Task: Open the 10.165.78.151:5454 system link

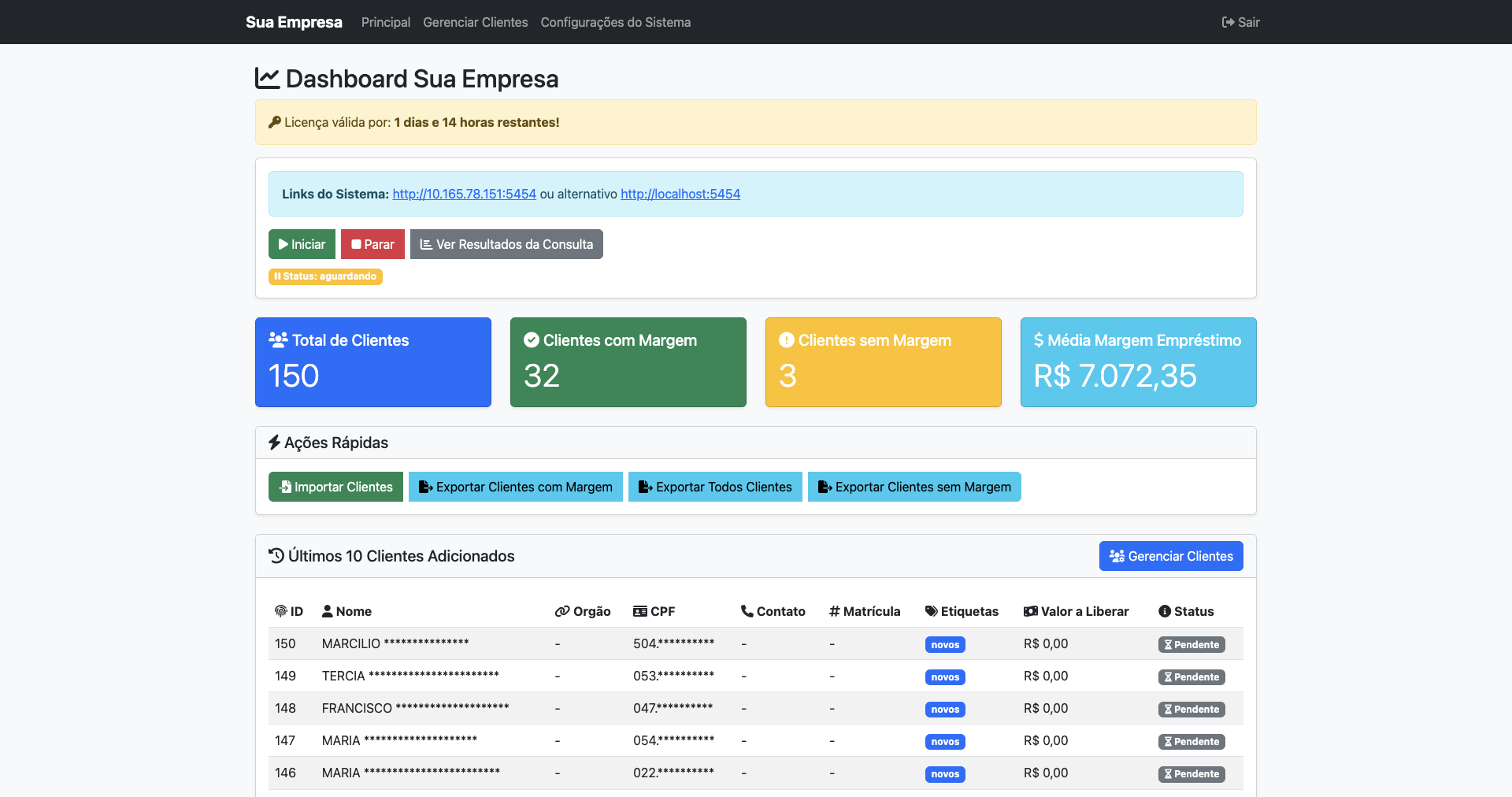Action: pyautogui.click(x=464, y=194)
